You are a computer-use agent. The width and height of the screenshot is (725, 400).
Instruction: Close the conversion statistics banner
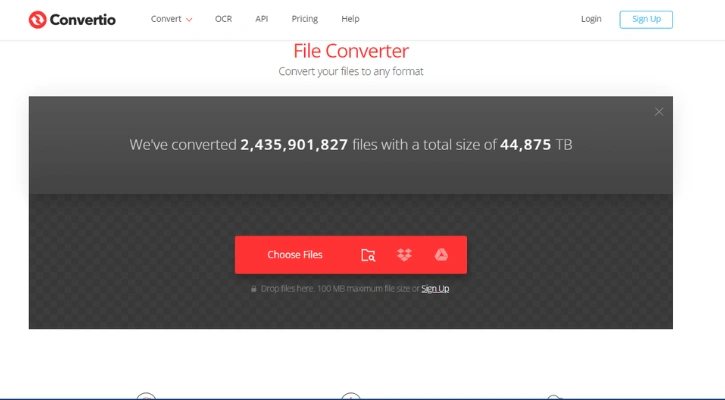click(x=659, y=112)
